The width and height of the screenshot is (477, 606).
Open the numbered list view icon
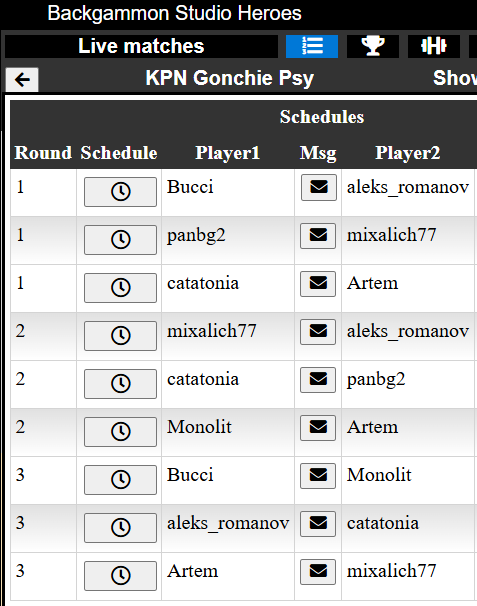(x=312, y=46)
